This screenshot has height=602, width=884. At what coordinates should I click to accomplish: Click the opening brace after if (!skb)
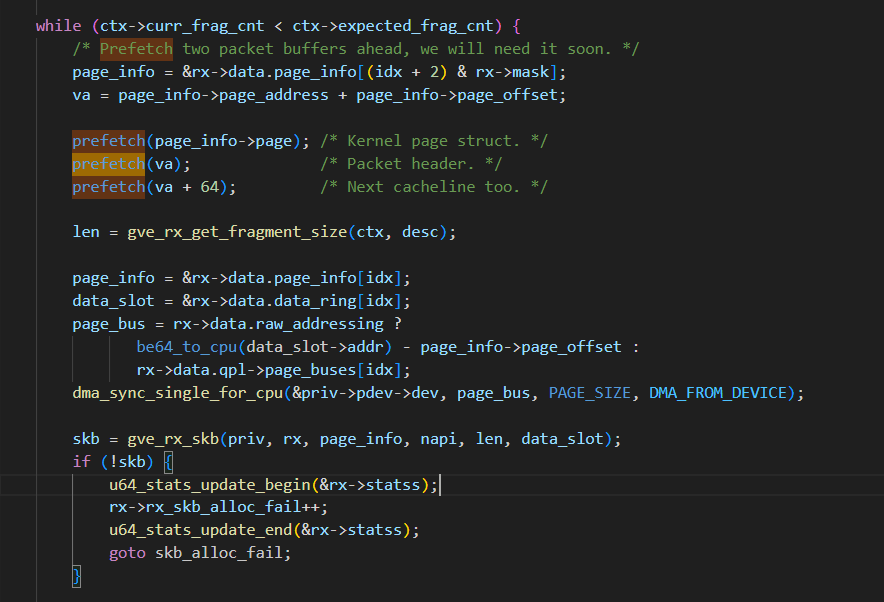(x=168, y=462)
